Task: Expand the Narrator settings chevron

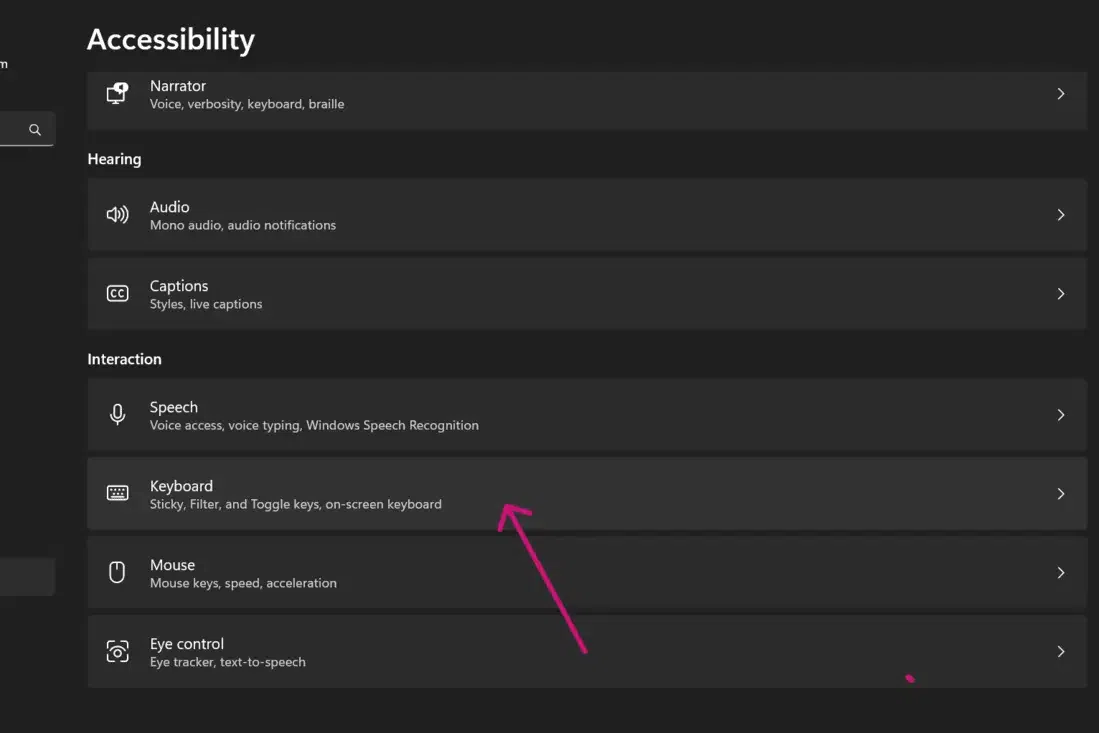Action: pos(1061,94)
